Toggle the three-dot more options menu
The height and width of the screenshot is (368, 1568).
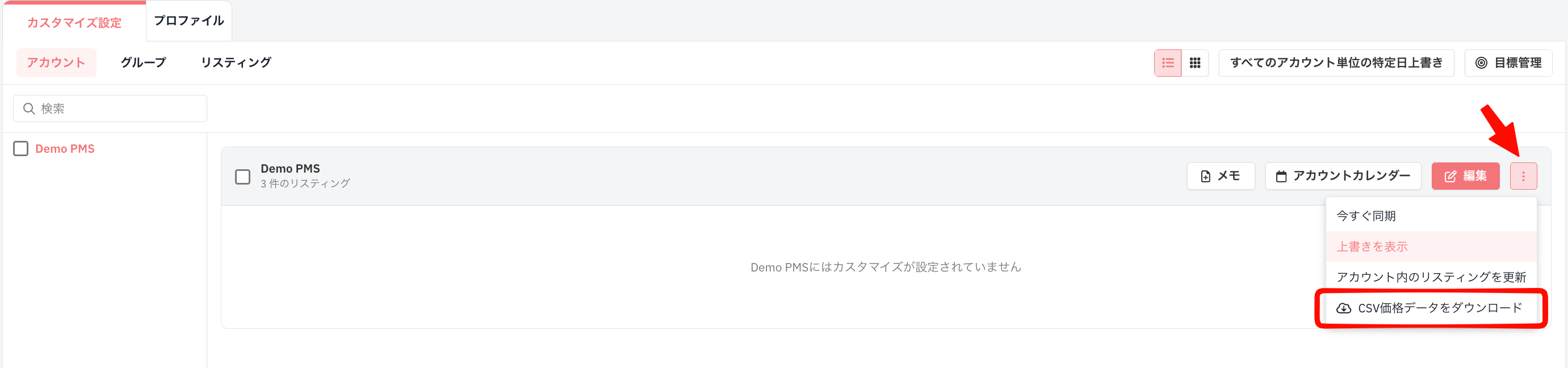1523,176
